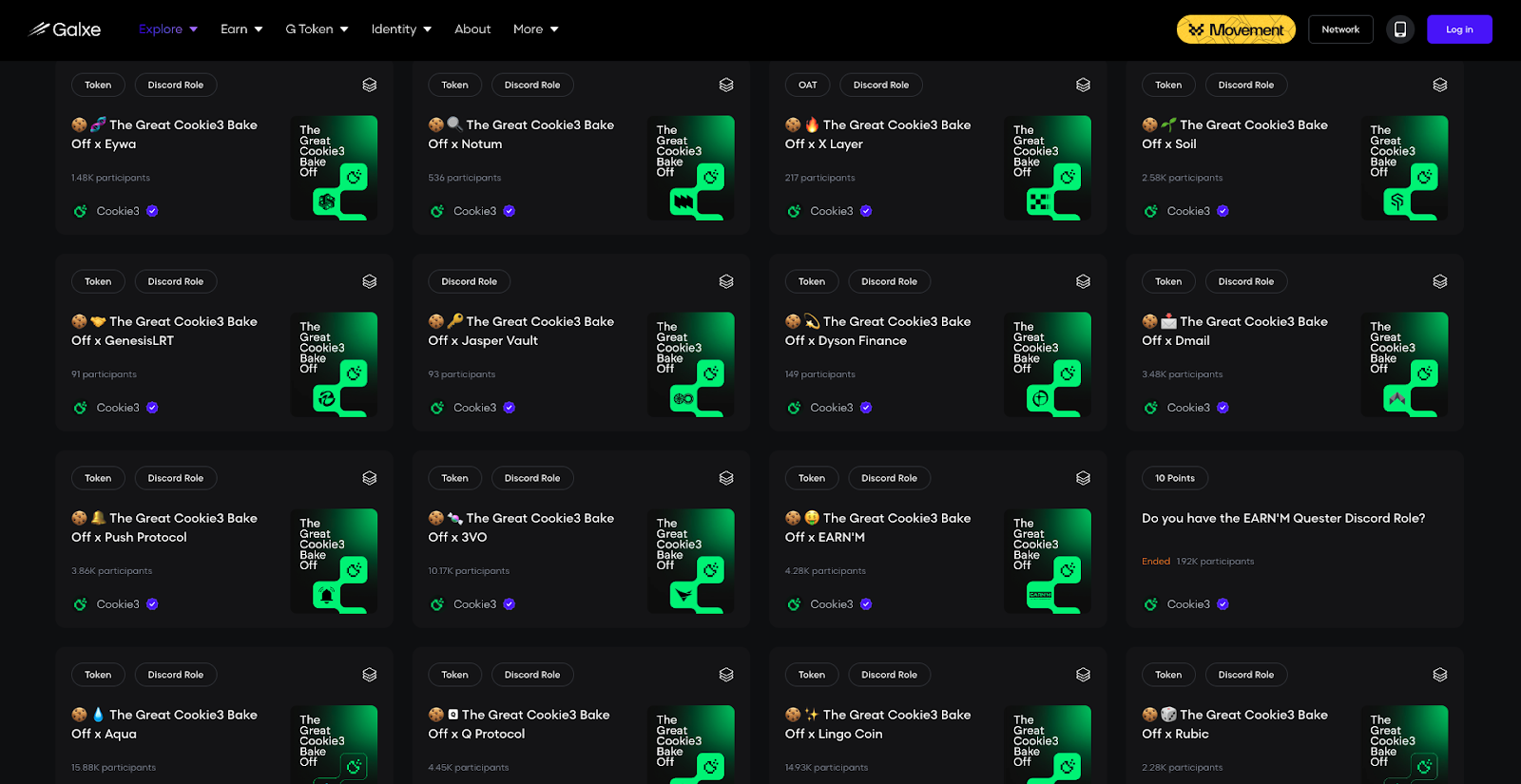Viewport: 1521px width, 784px height.
Task: Open the Notum campaign thumbnail
Action: [690, 168]
